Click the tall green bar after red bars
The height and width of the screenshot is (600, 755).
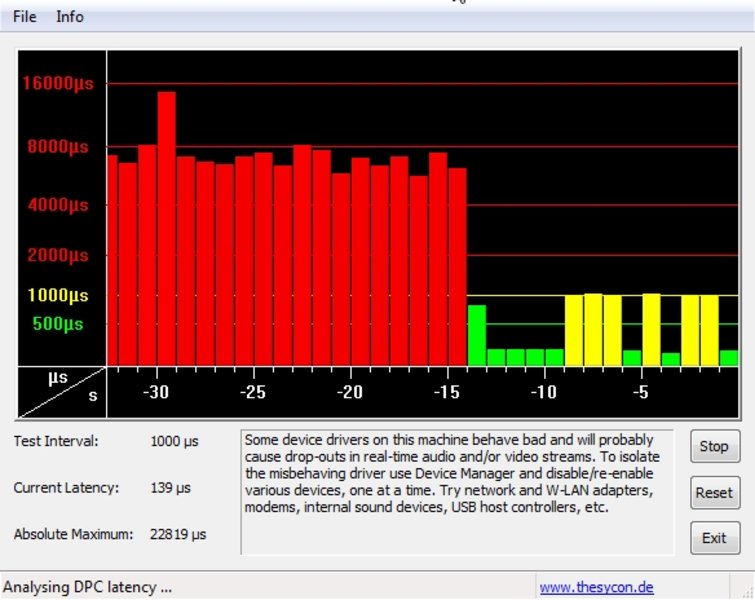477,336
